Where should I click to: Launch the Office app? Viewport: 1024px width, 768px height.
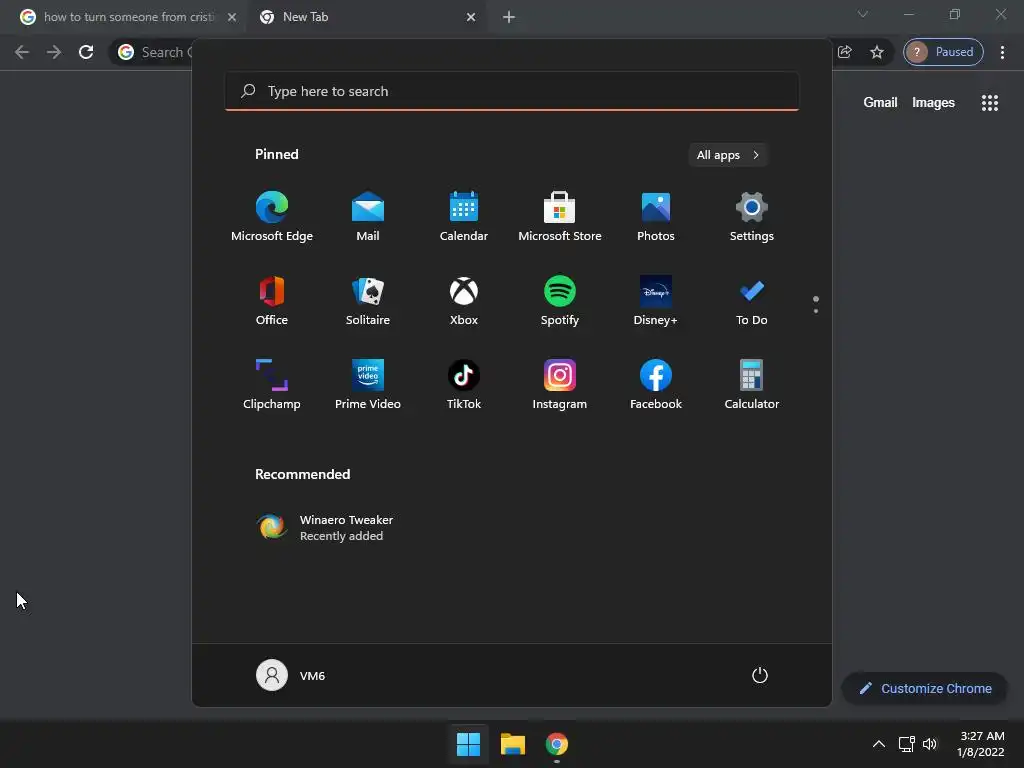tap(272, 301)
